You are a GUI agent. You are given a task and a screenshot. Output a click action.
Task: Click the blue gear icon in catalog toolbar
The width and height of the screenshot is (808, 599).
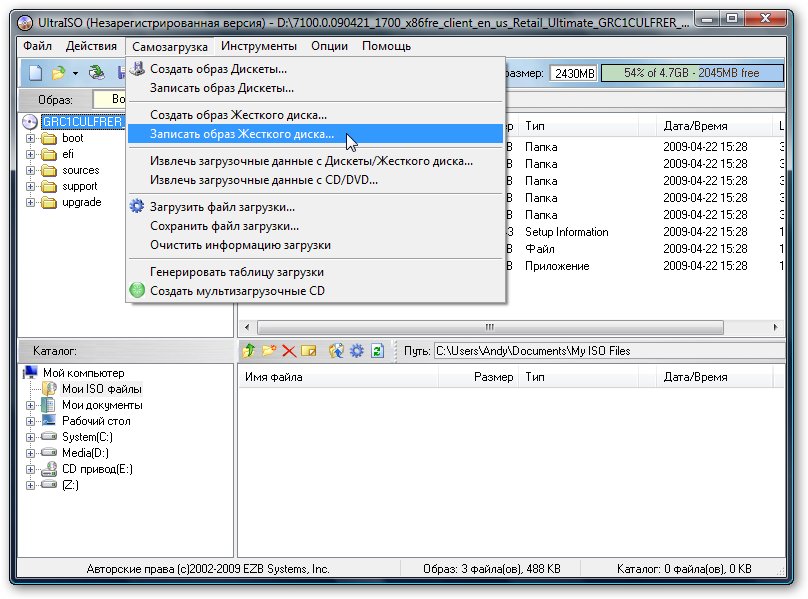(x=357, y=351)
